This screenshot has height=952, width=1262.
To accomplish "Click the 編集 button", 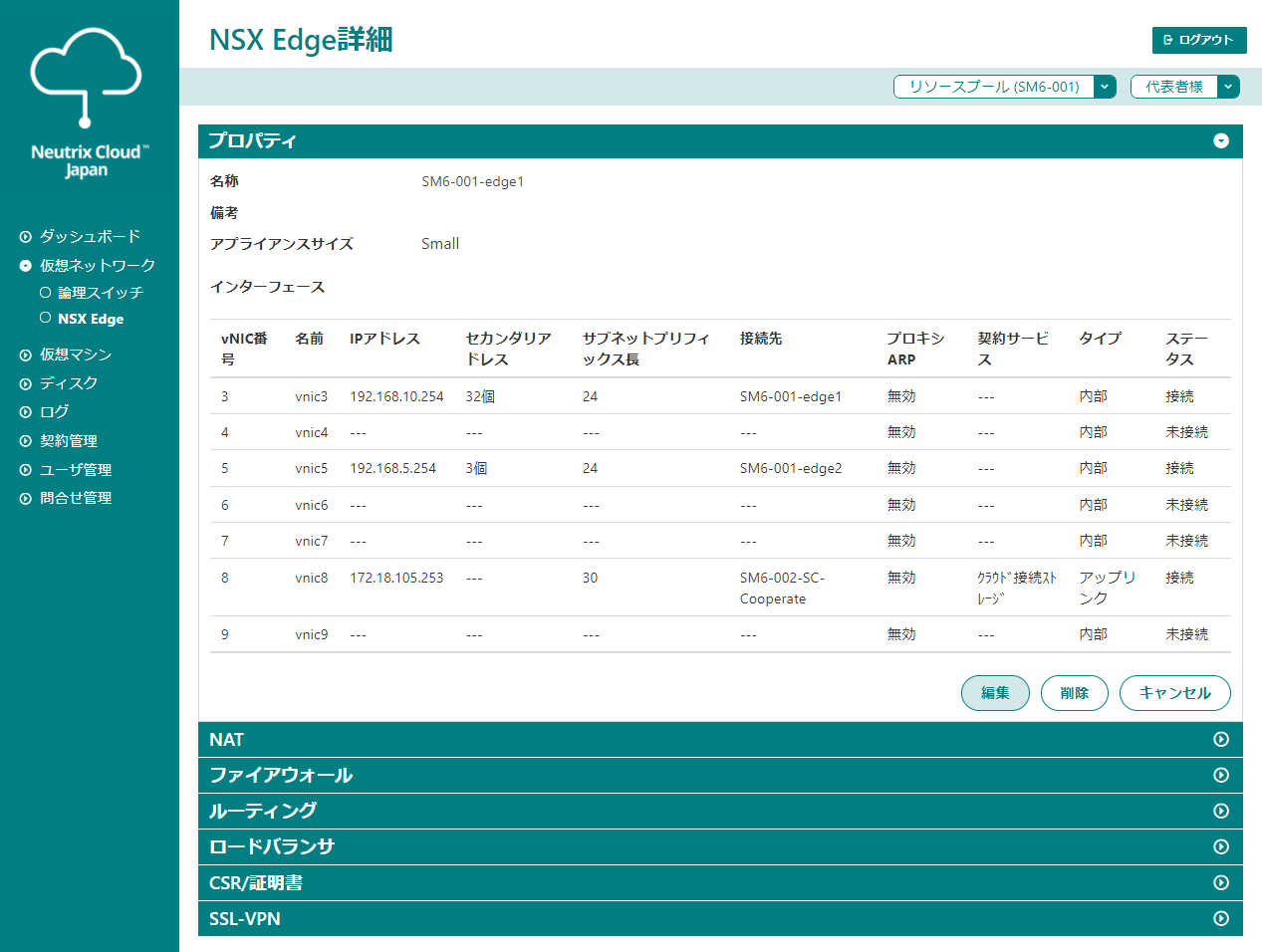I will coord(995,693).
